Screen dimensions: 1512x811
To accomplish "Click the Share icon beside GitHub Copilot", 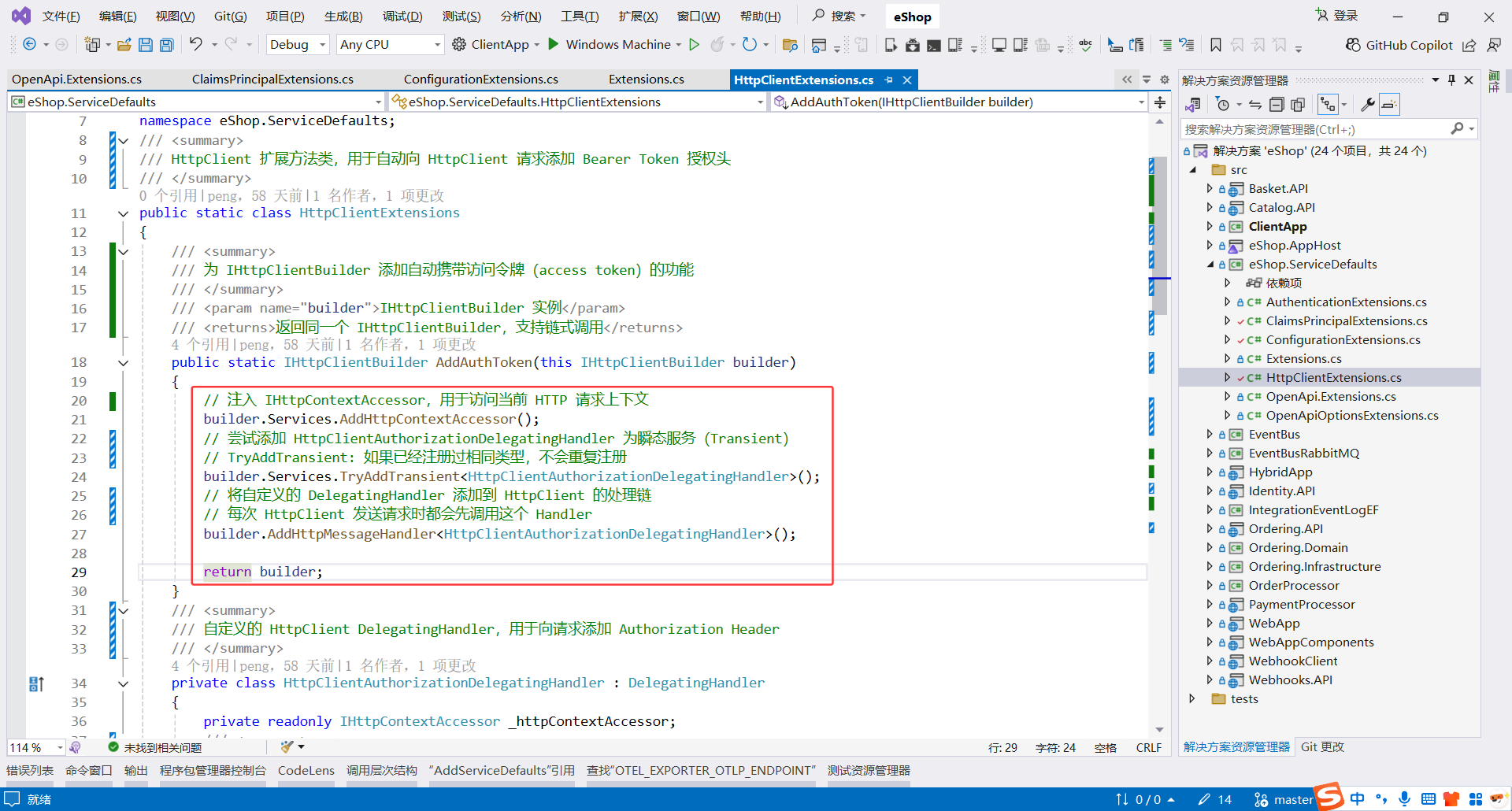I will tap(1469, 45).
